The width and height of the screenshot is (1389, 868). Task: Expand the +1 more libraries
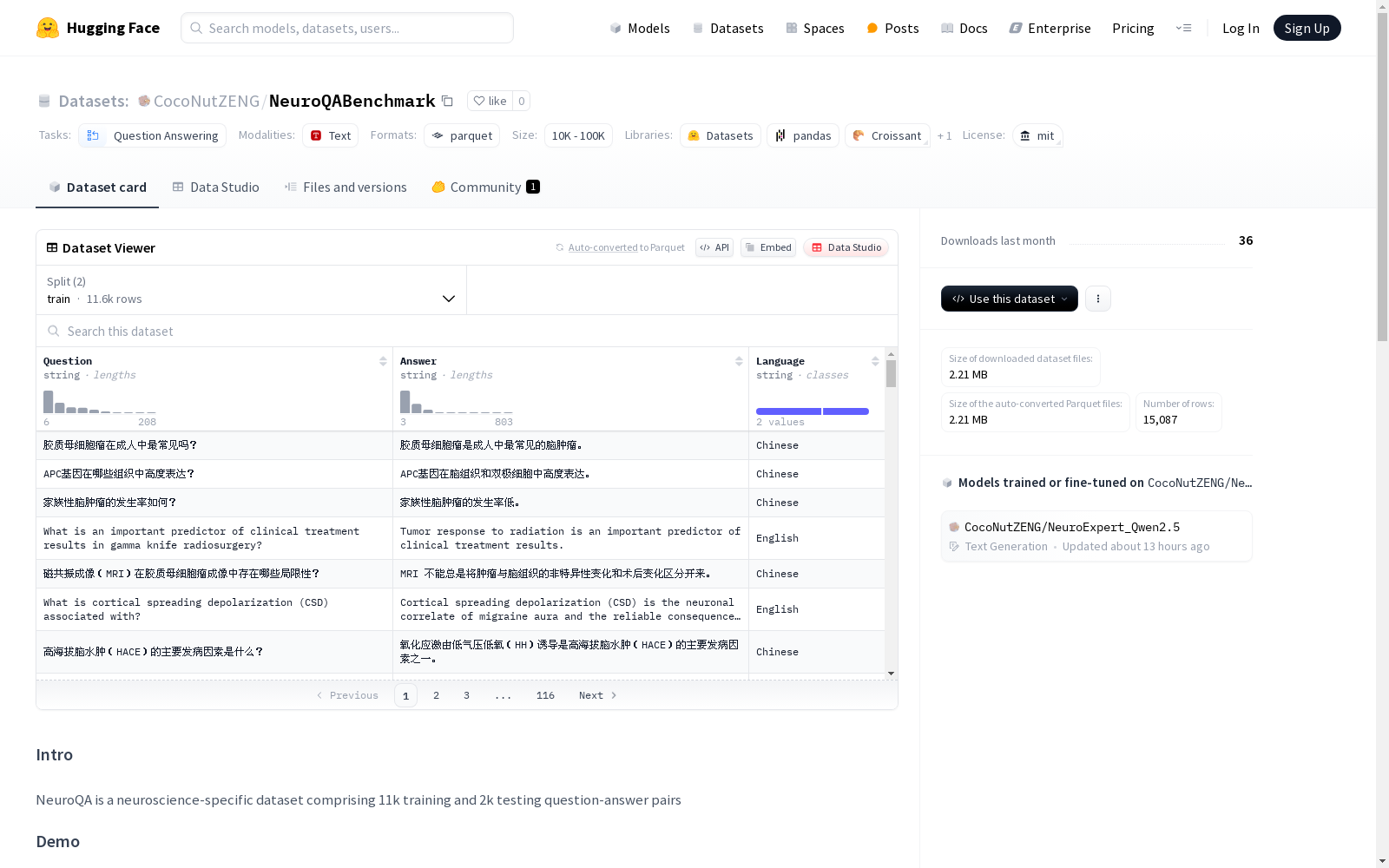click(945, 135)
